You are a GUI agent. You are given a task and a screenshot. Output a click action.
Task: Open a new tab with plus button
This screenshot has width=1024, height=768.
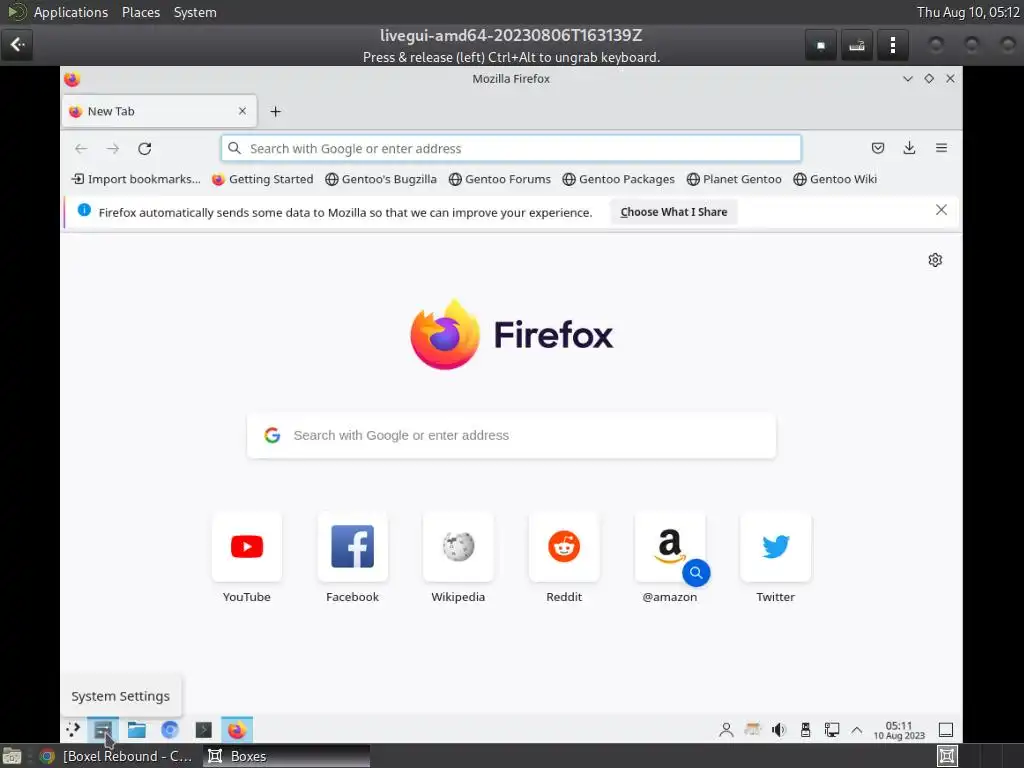[276, 112]
